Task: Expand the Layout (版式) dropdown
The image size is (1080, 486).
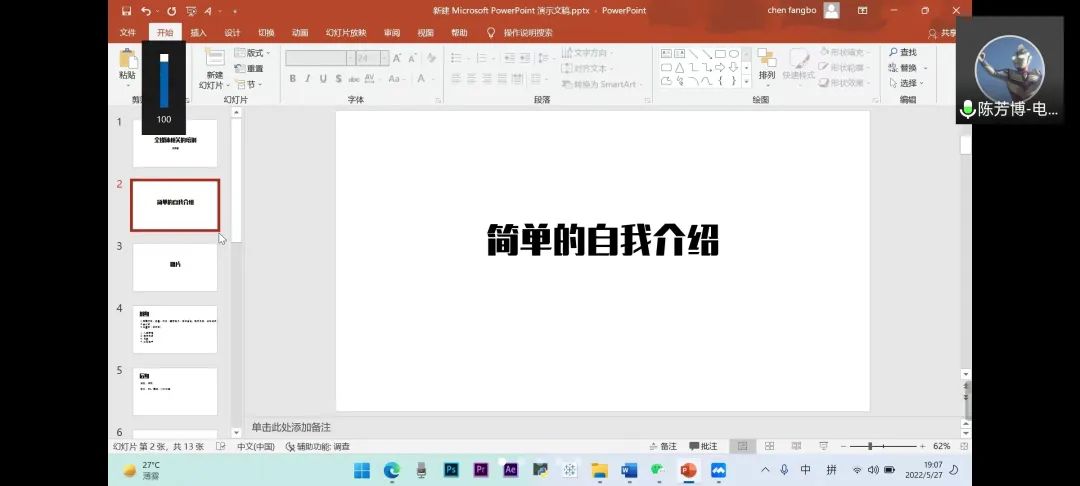Action: click(x=254, y=53)
